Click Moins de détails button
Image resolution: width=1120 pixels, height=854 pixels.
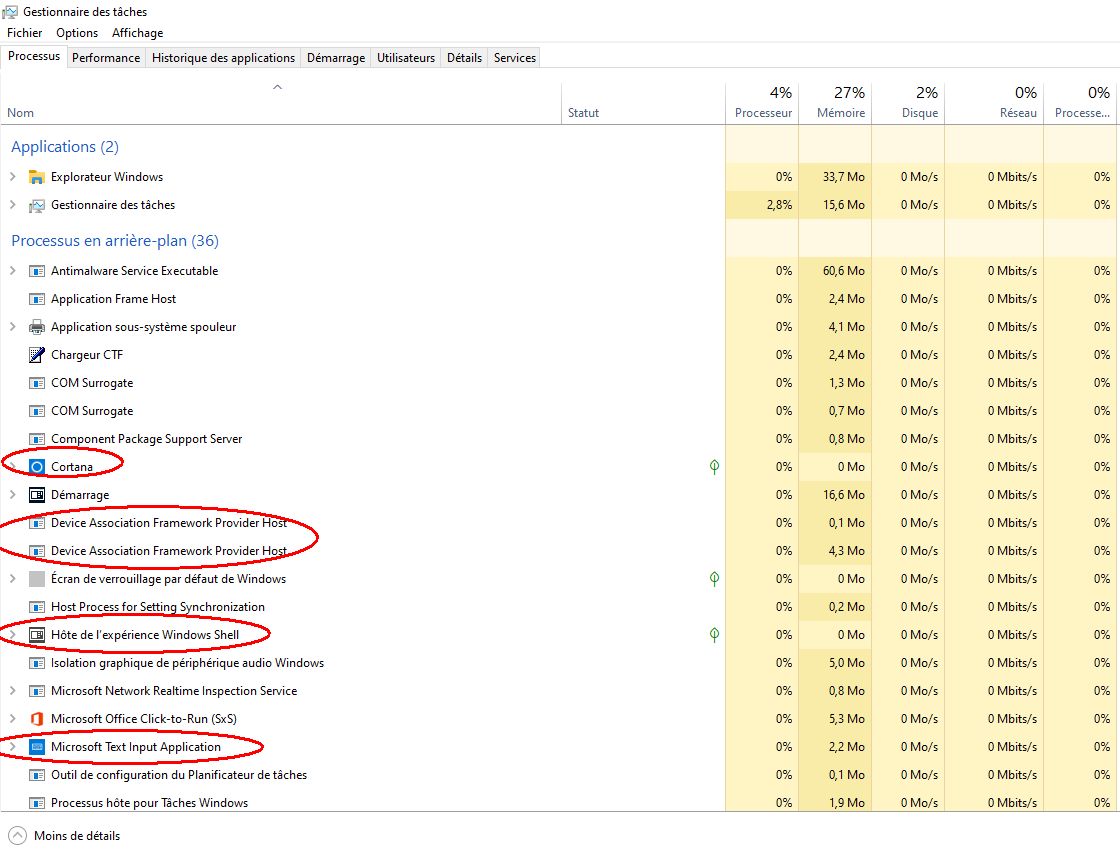click(65, 836)
